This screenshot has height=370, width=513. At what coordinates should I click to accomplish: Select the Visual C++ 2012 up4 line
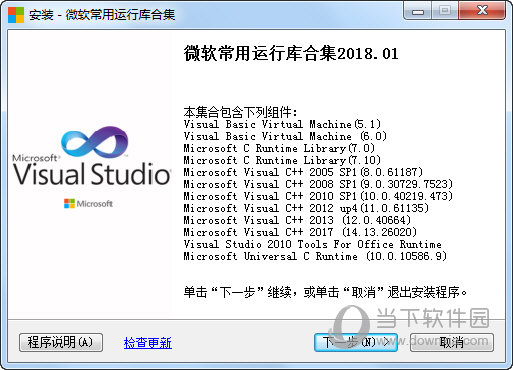[306, 208]
